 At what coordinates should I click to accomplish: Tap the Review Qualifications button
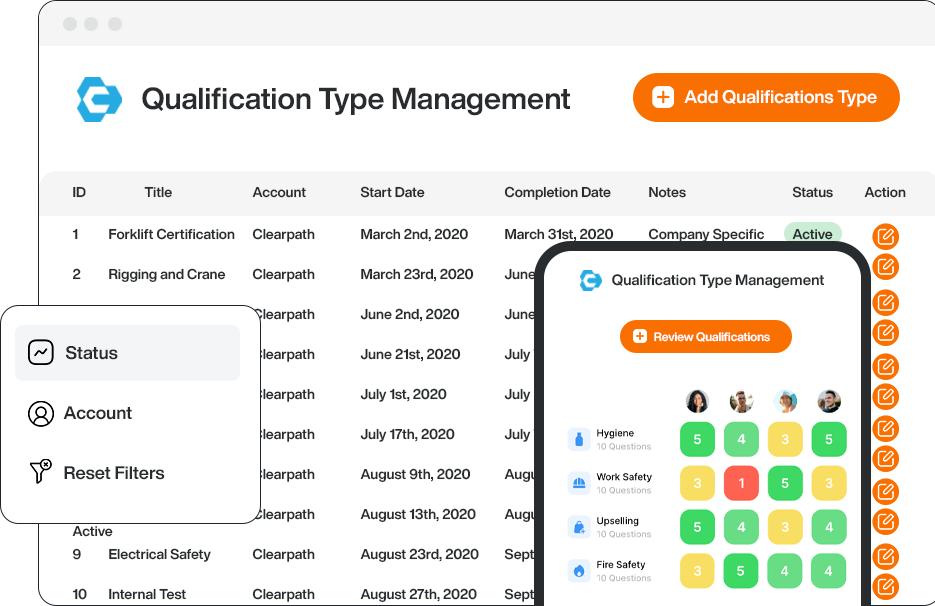point(705,337)
